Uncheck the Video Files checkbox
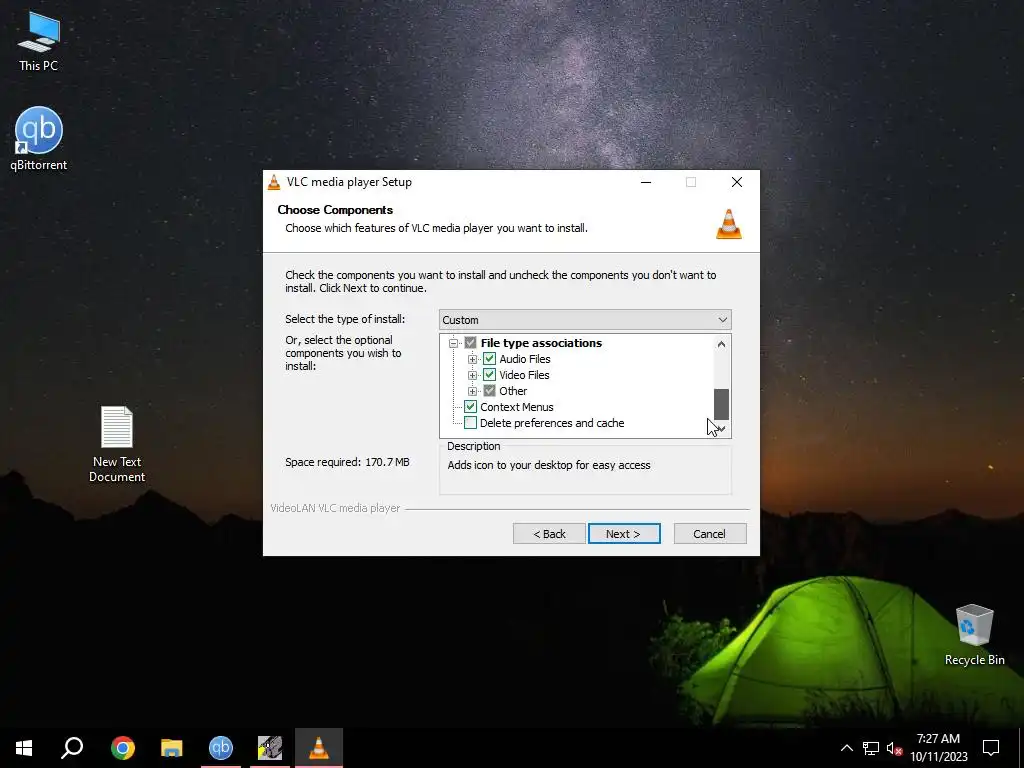Image resolution: width=1024 pixels, height=768 pixels. tap(489, 375)
